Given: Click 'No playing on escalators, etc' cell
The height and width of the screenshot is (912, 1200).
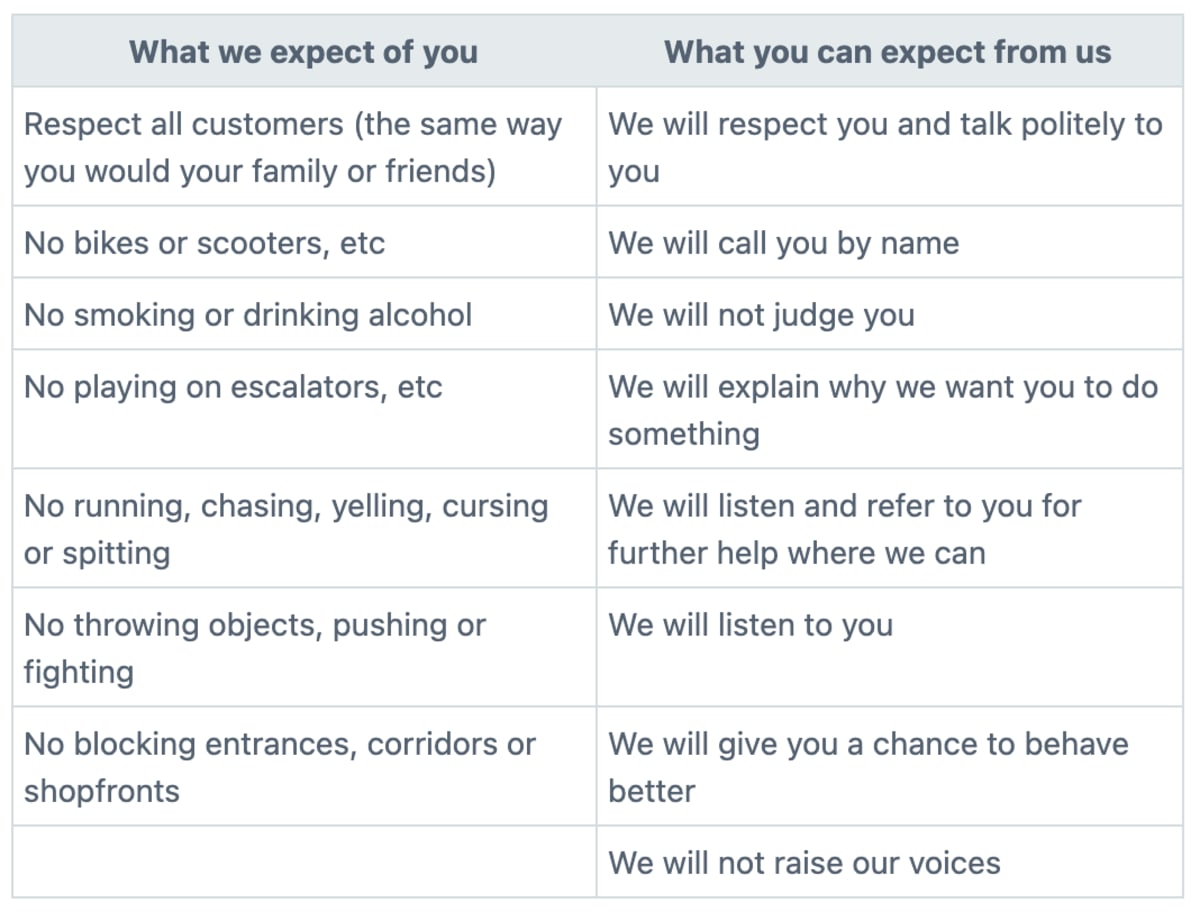Looking at the screenshot, I should point(304,409).
